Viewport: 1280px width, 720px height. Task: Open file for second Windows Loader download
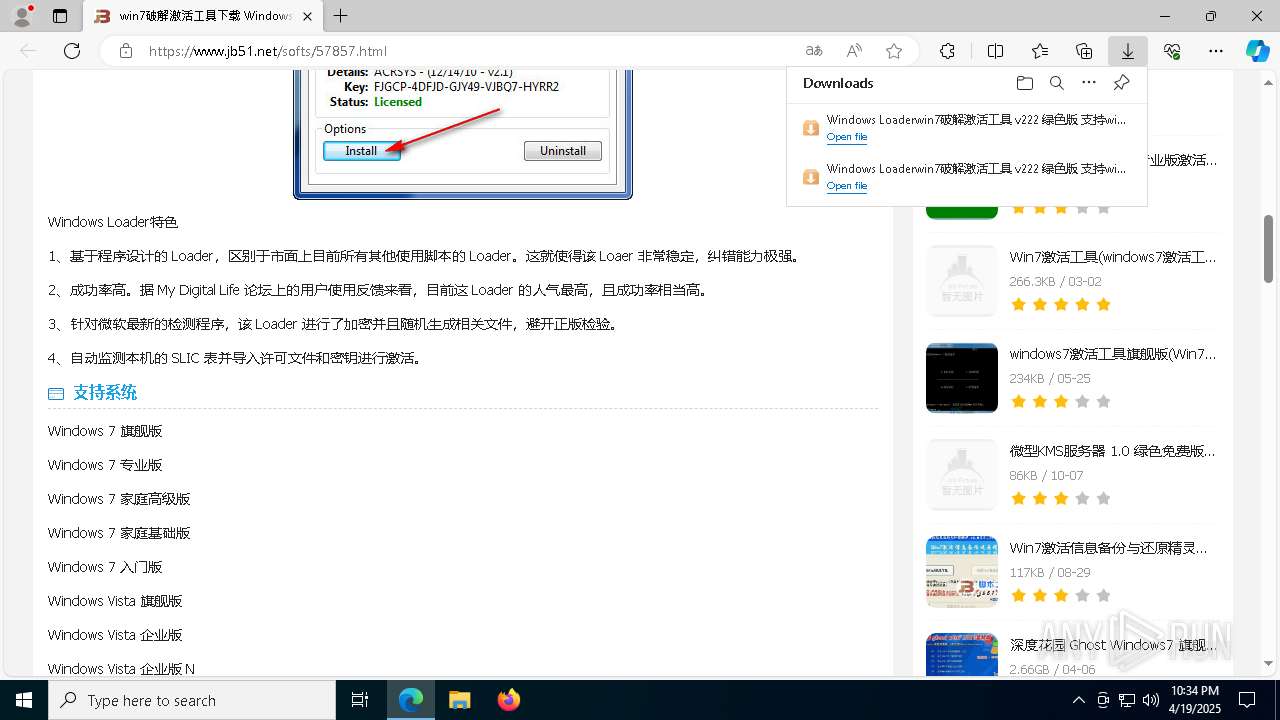point(847,186)
